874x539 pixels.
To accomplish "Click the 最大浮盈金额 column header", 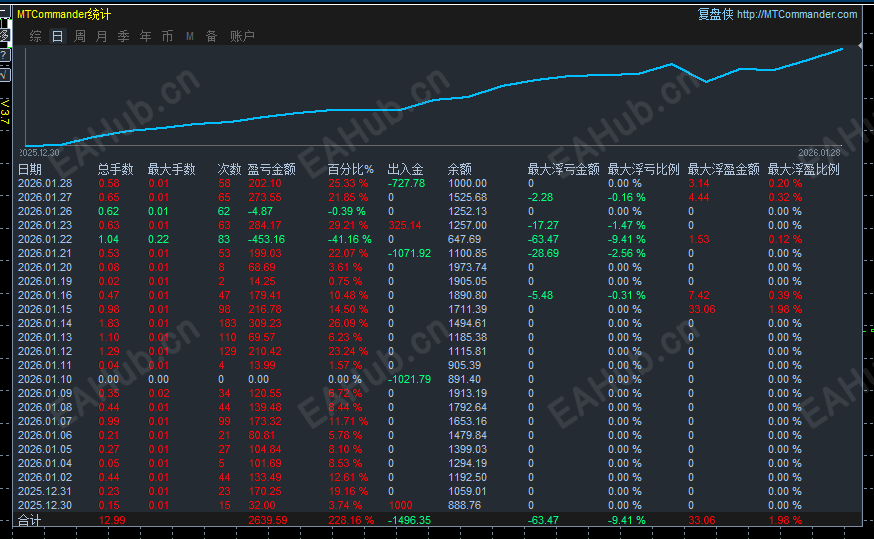I will click(724, 169).
